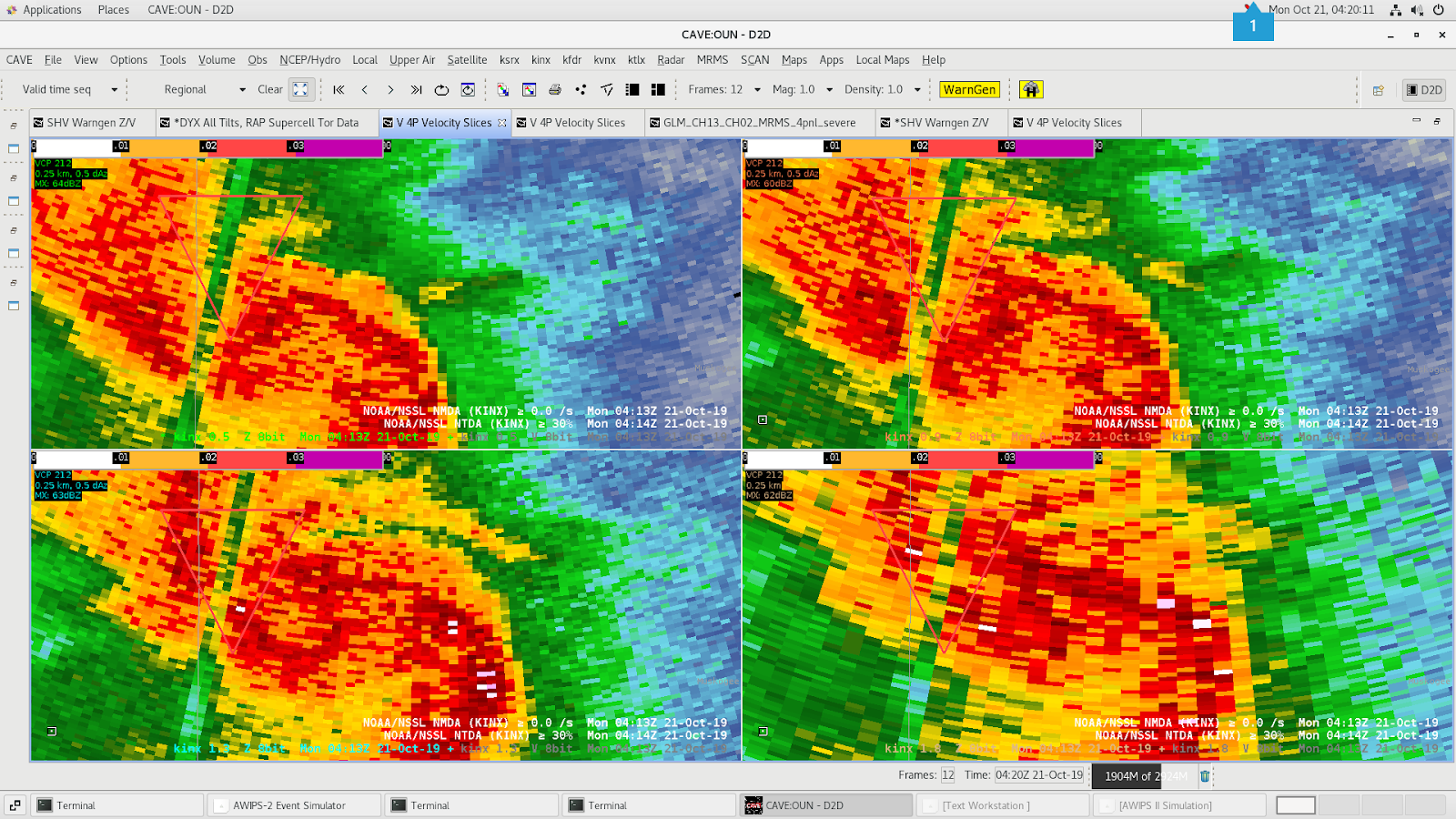Click the yellow house icon
Image resolution: width=1456 pixels, height=819 pixels.
(x=1030, y=89)
